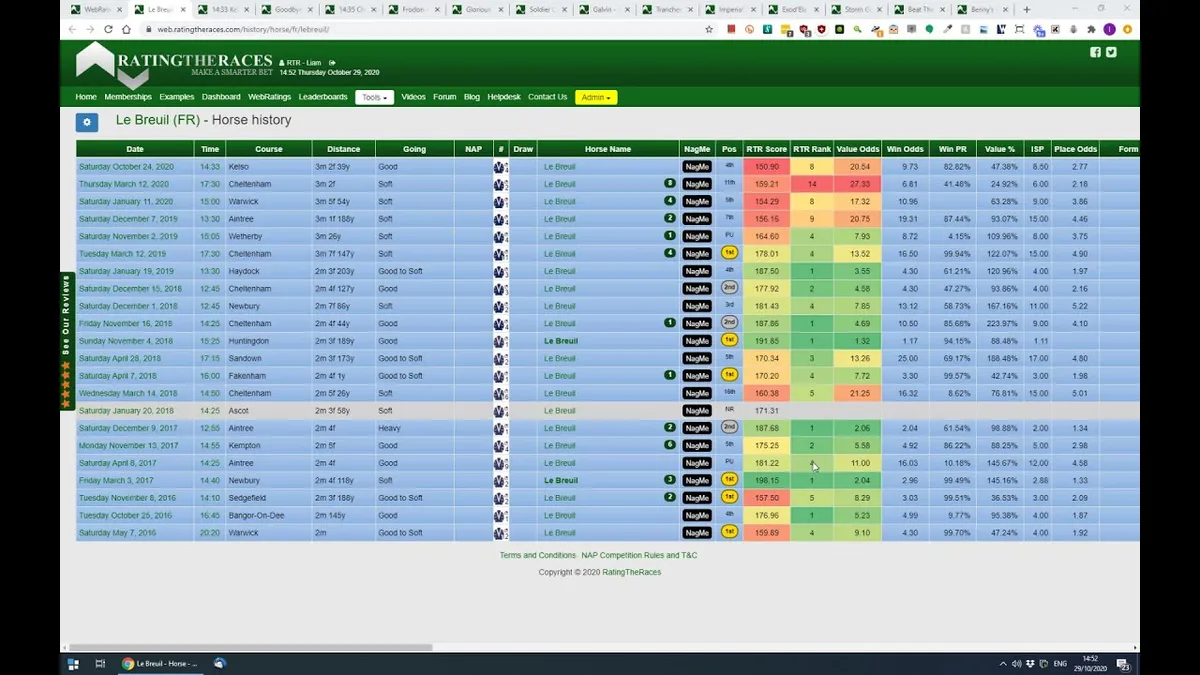Toggle NagMe for the Cheltenham March 12, 2020 row
The height and width of the screenshot is (675, 1200).
pos(697,184)
